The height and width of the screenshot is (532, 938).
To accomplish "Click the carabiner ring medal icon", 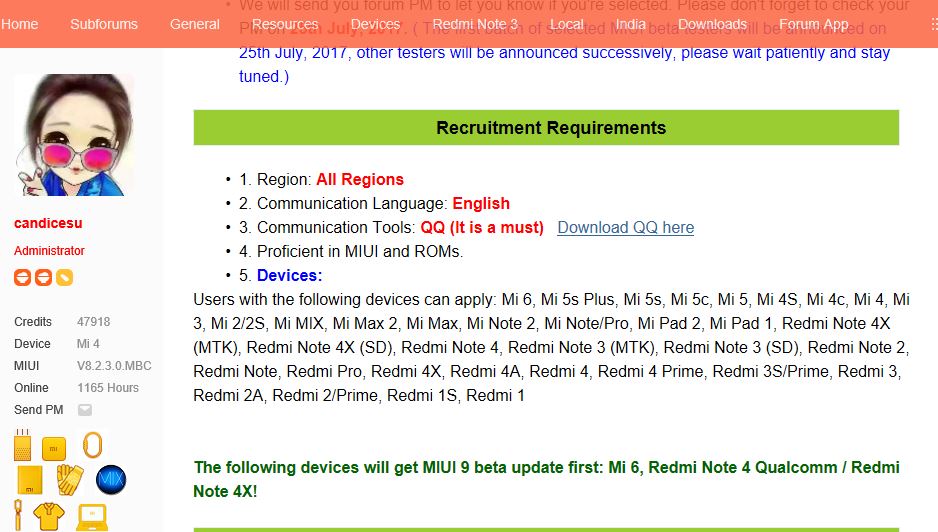I will 91,445.
